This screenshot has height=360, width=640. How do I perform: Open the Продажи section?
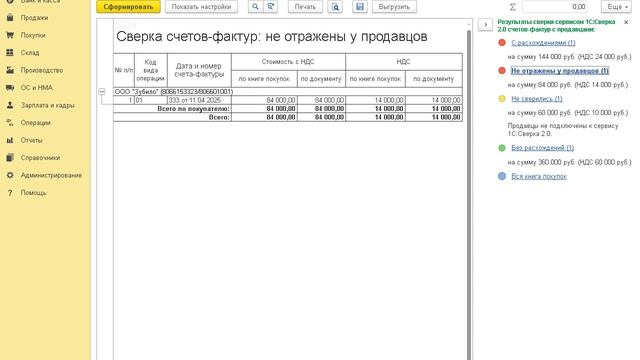[34, 18]
